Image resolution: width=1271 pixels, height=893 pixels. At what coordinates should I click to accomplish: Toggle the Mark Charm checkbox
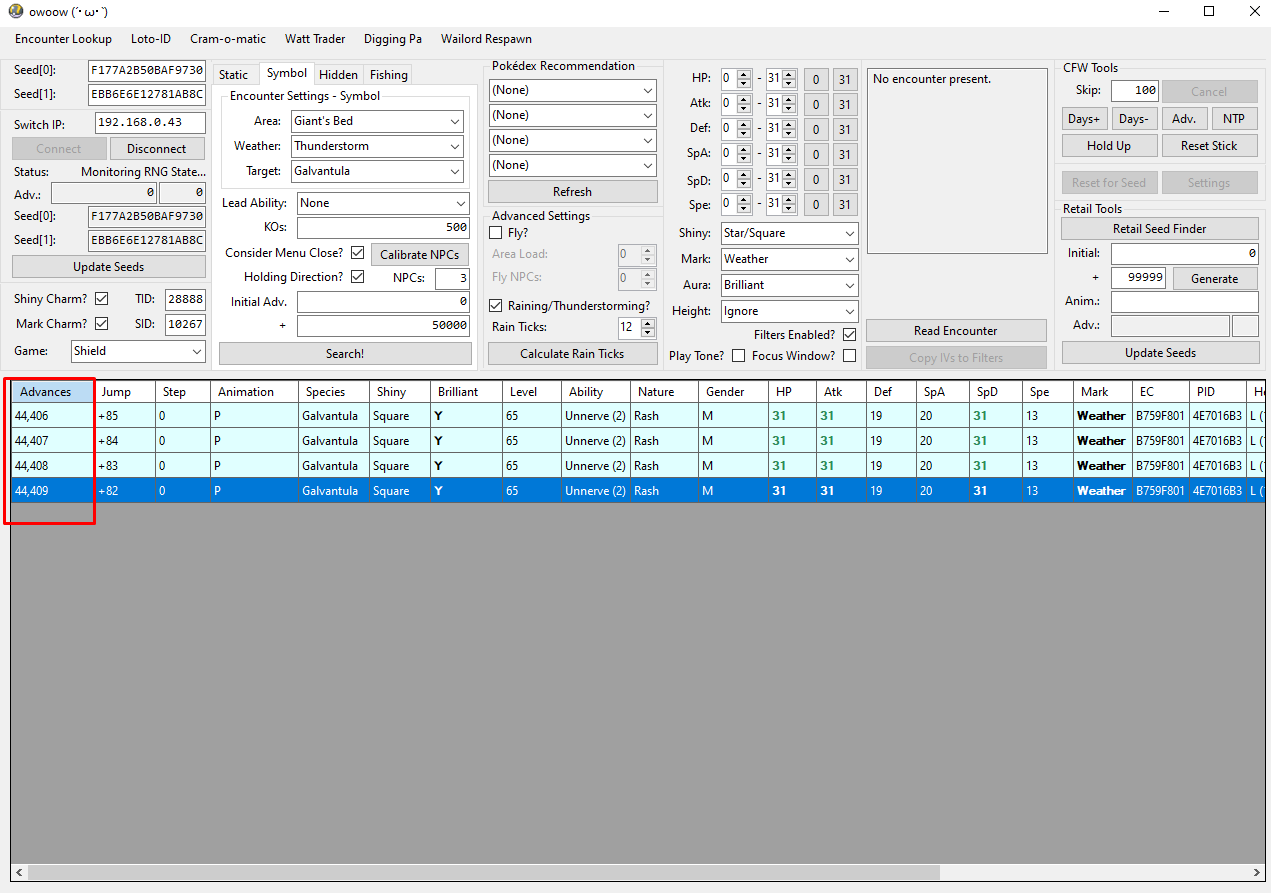[101, 324]
